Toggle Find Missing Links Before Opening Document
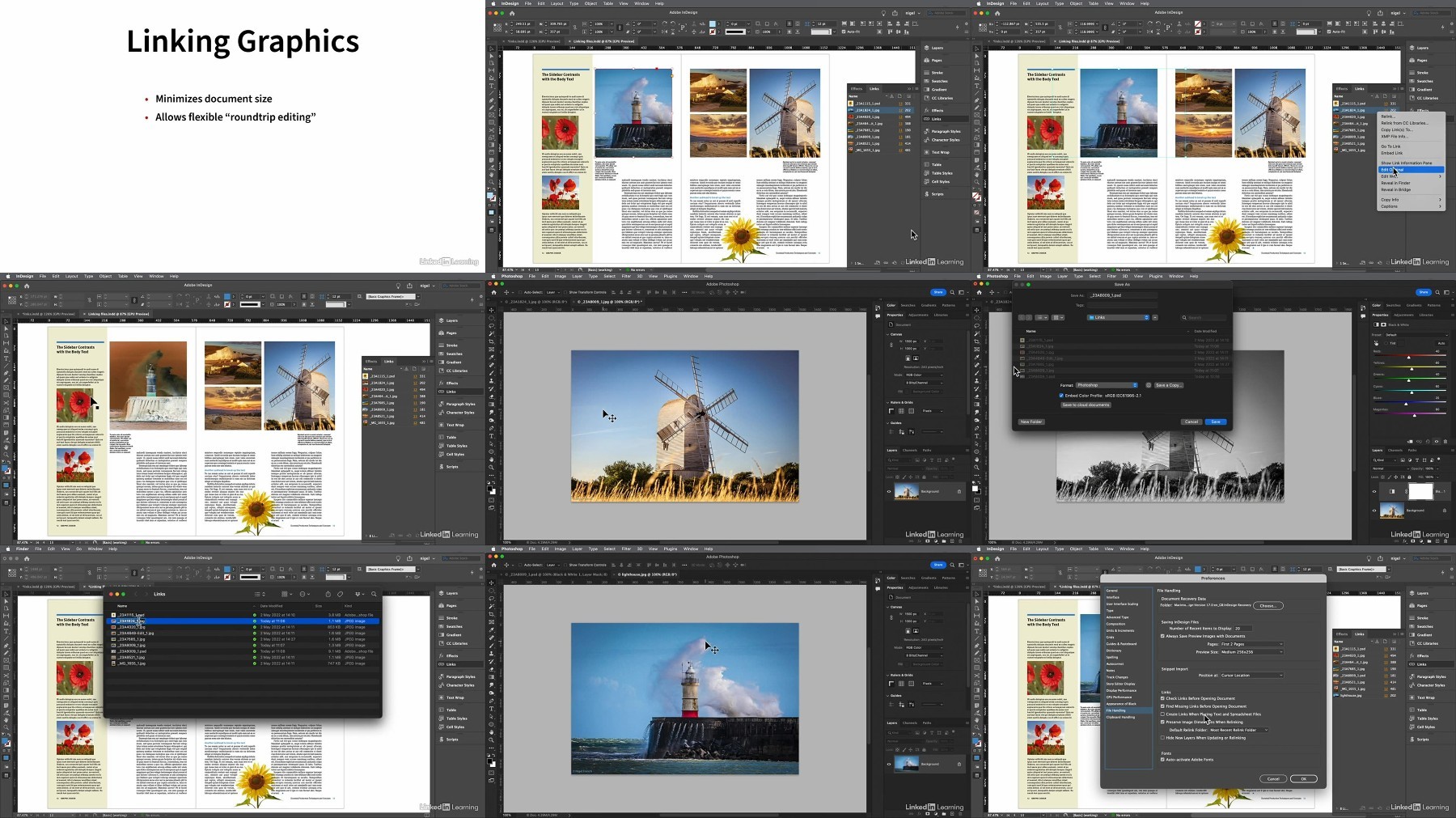 pyautogui.click(x=1163, y=706)
